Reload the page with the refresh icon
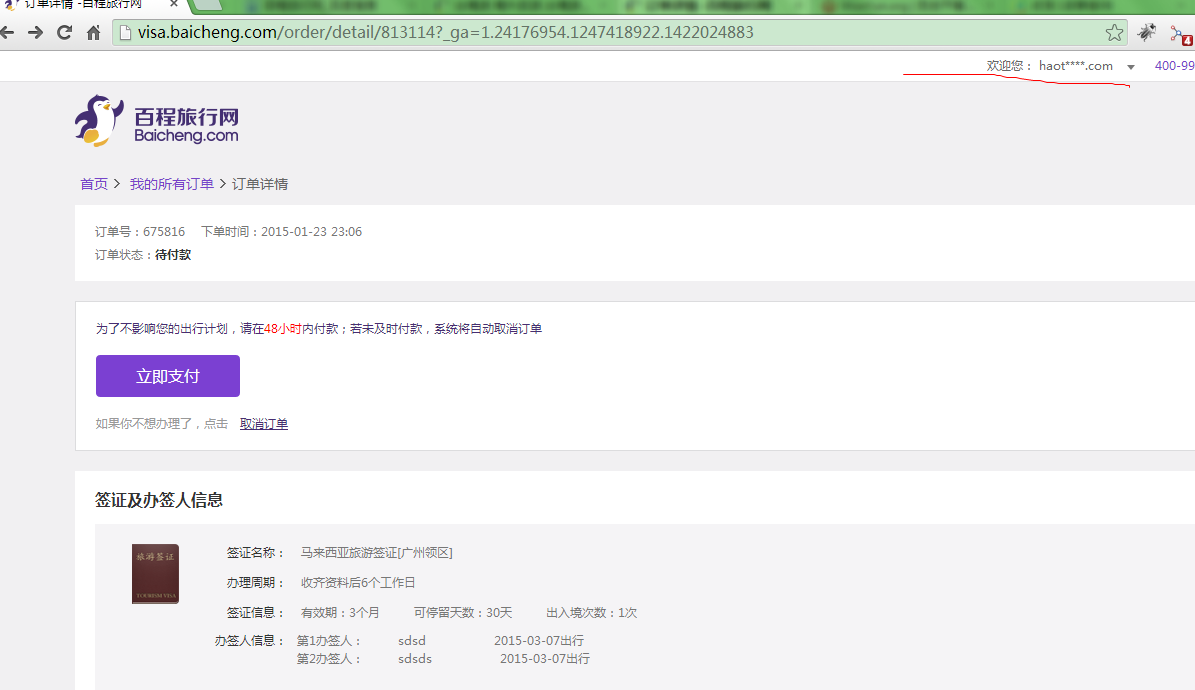This screenshot has width=1195, height=690. tap(64, 33)
